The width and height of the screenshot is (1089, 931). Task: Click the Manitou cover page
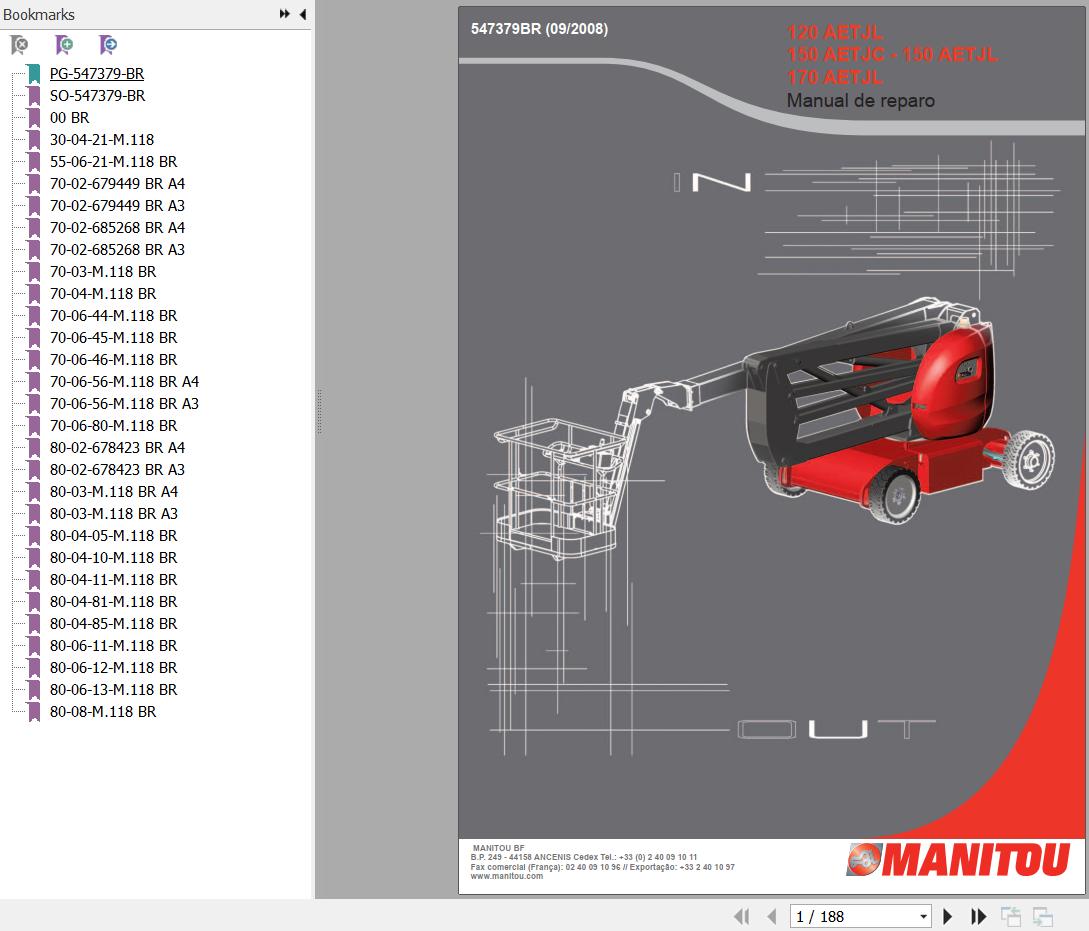point(772,450)
